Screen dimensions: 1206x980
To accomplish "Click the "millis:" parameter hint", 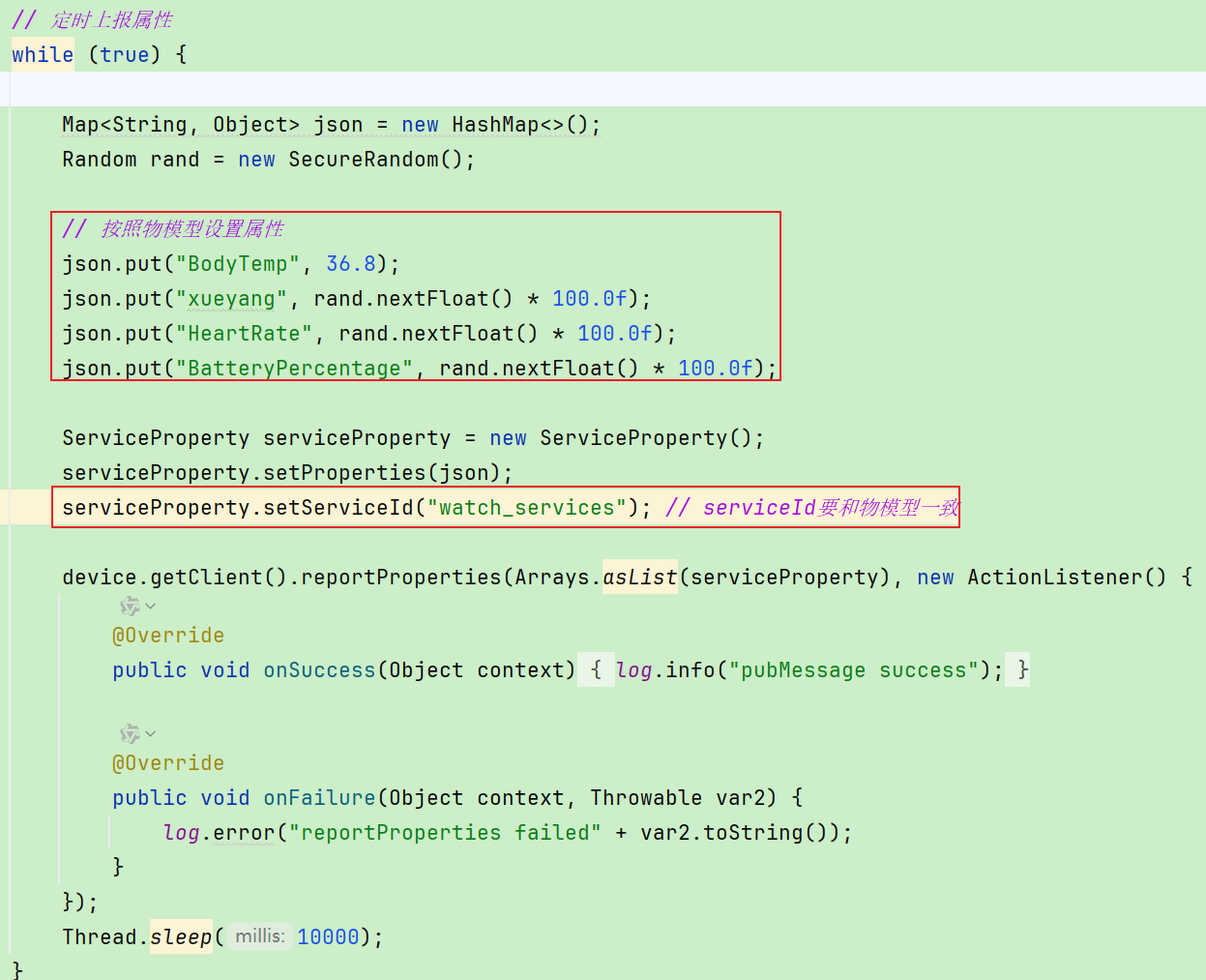I will click(260, 936).
